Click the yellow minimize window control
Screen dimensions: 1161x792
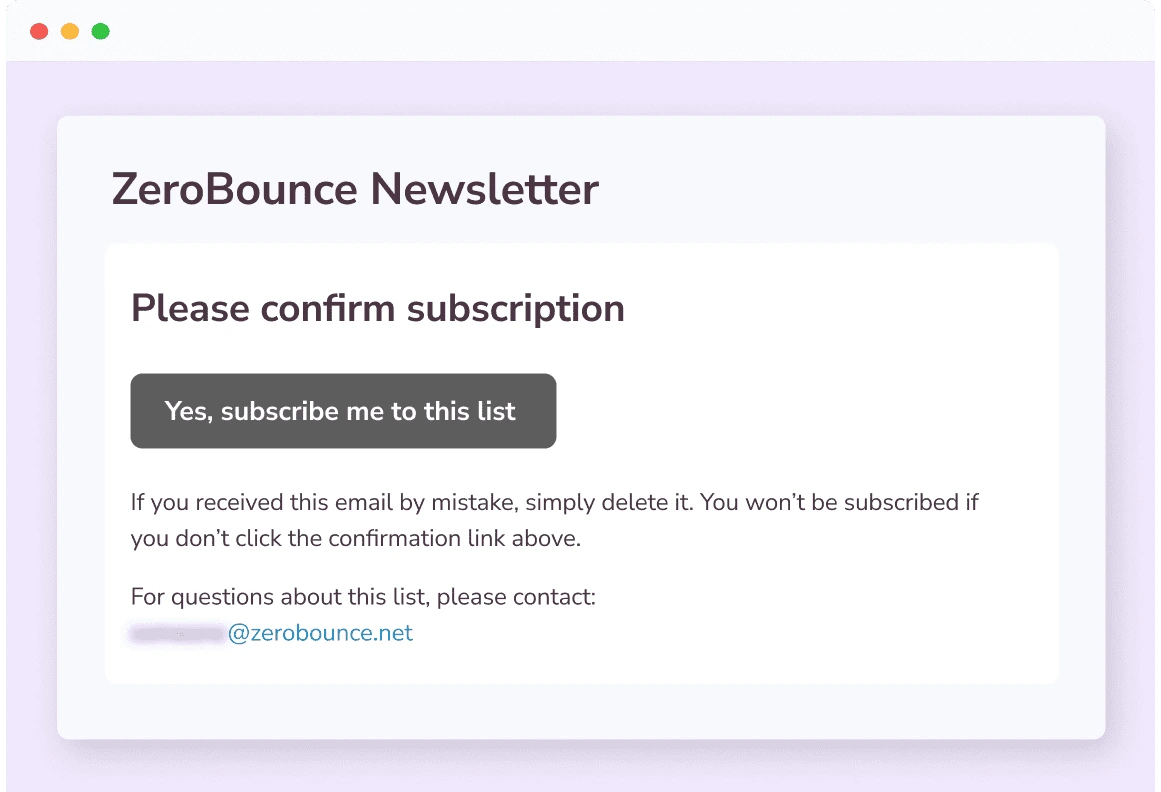click(x=69, y=31)
